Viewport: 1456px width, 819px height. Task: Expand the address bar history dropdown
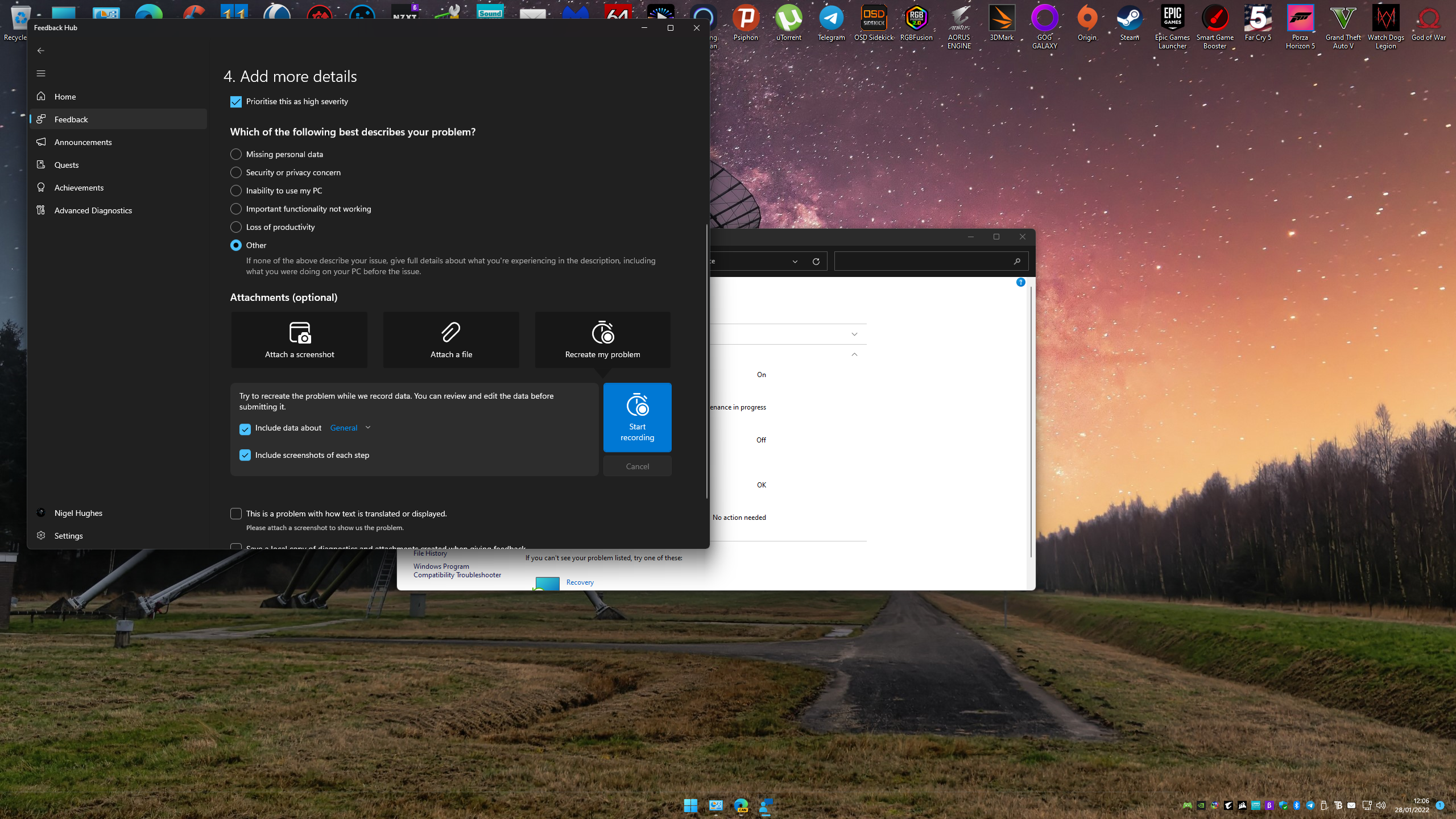795,262
